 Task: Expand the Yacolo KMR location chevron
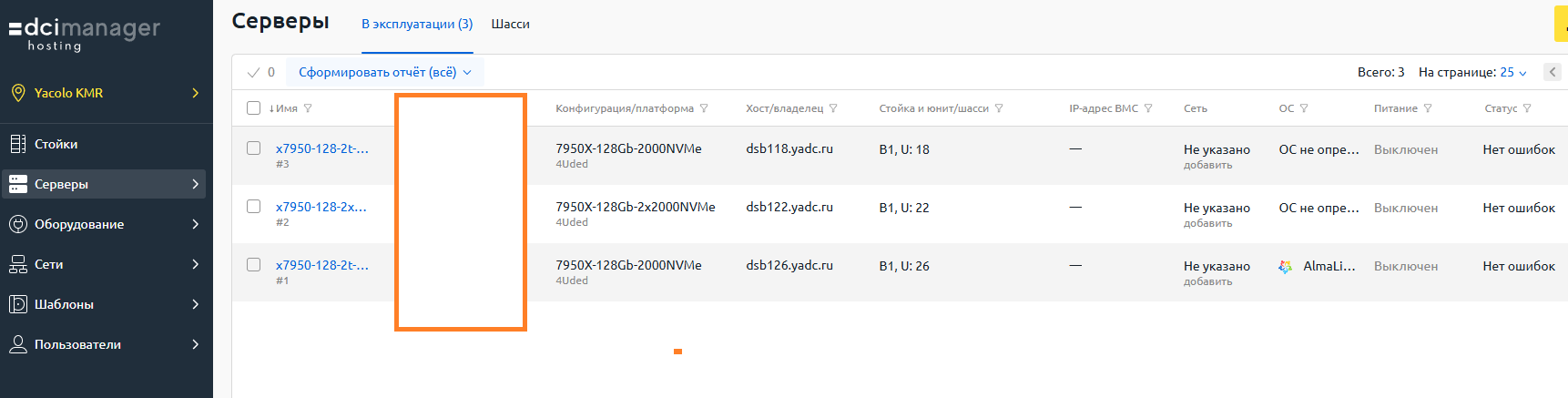tap(195, 93)
